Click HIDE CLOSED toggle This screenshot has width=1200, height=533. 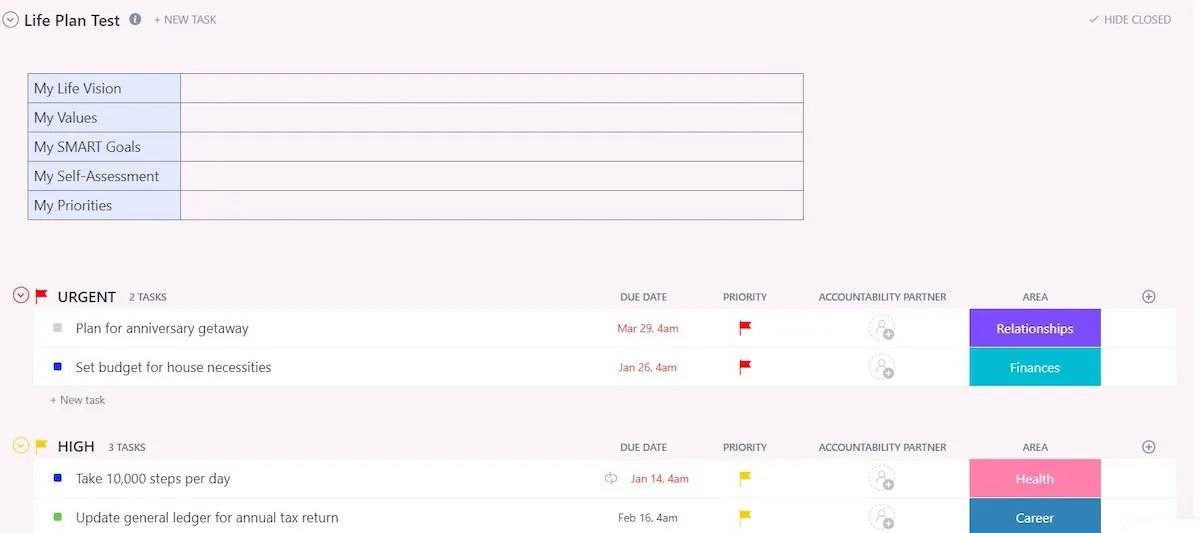1130,20
